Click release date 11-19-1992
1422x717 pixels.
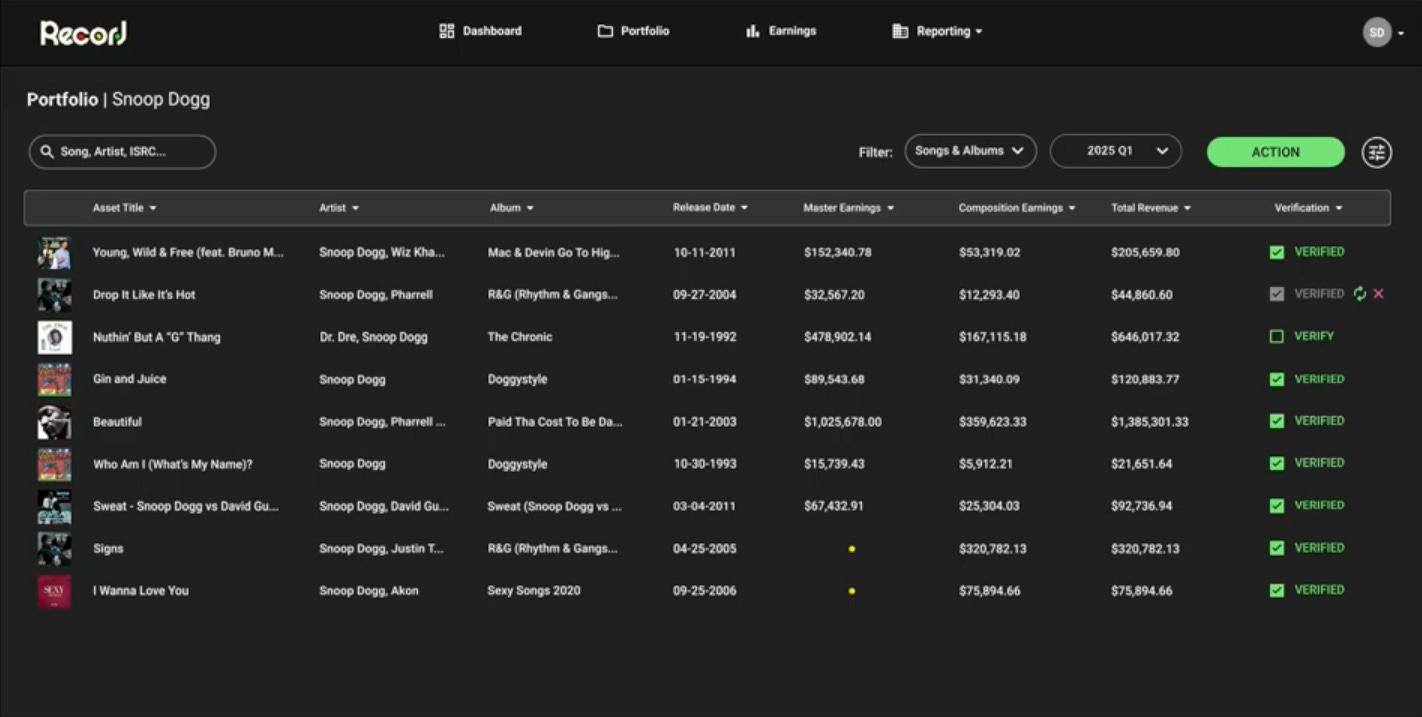click(x=705, y=337)
